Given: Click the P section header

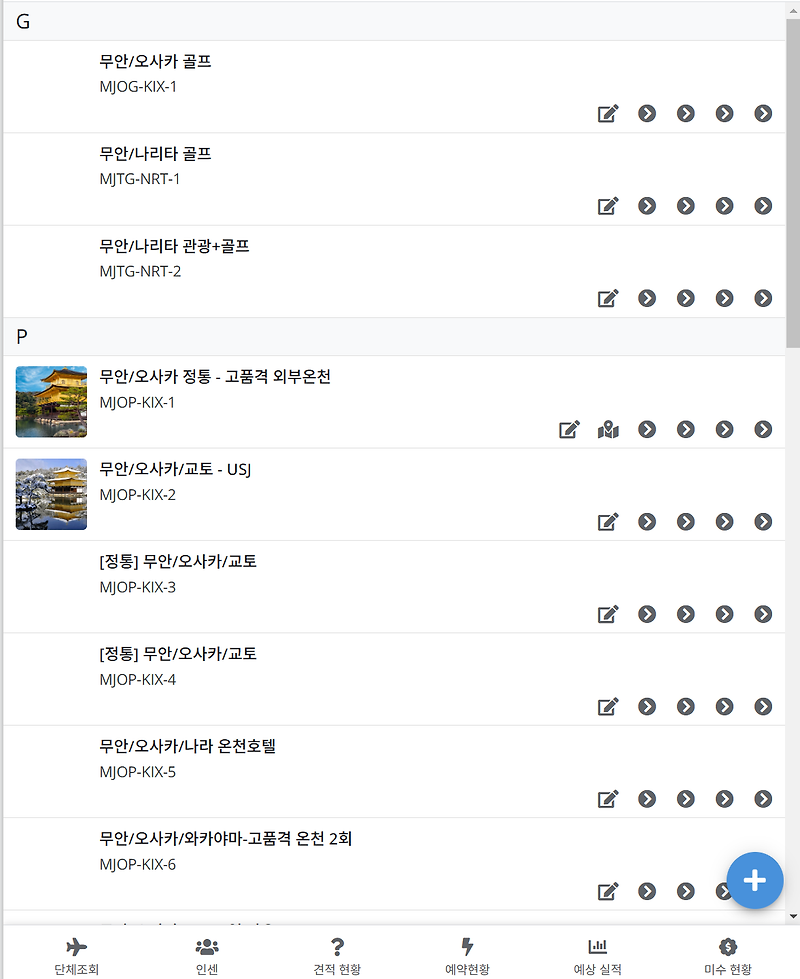Looking at the screenshot, I should 394,337.
